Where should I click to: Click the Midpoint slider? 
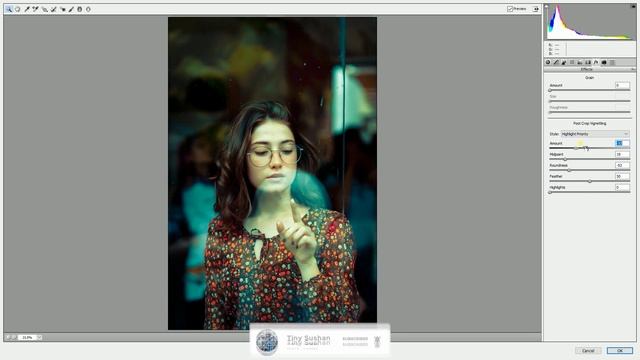pos(589,159)
